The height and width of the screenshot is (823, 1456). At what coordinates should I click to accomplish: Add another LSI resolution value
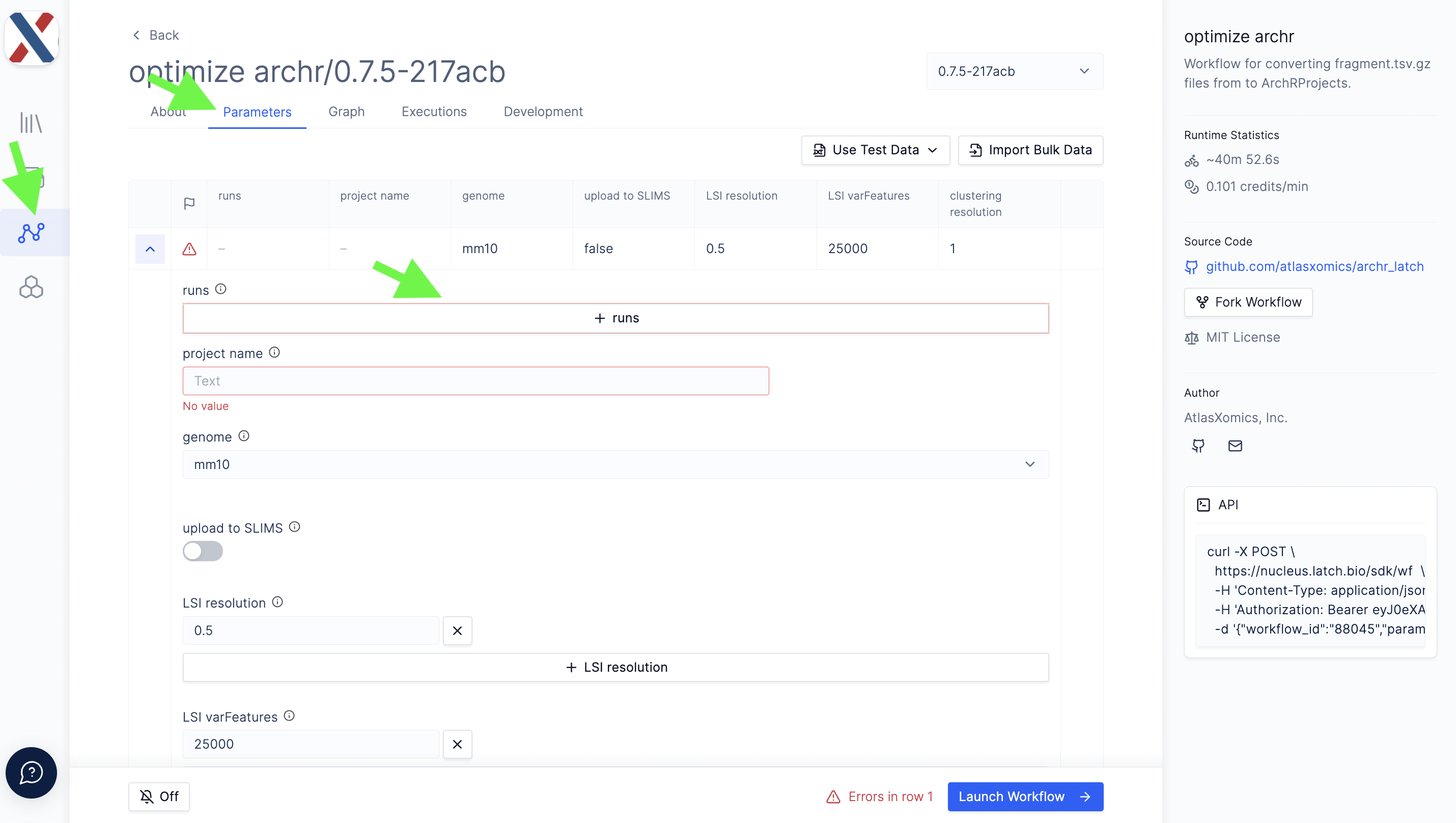click(x=615, y=667)
